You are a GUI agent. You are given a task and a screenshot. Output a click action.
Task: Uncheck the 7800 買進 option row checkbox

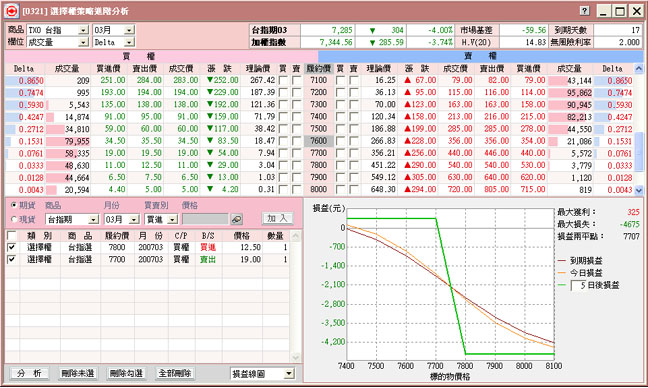tap(12, 248)
